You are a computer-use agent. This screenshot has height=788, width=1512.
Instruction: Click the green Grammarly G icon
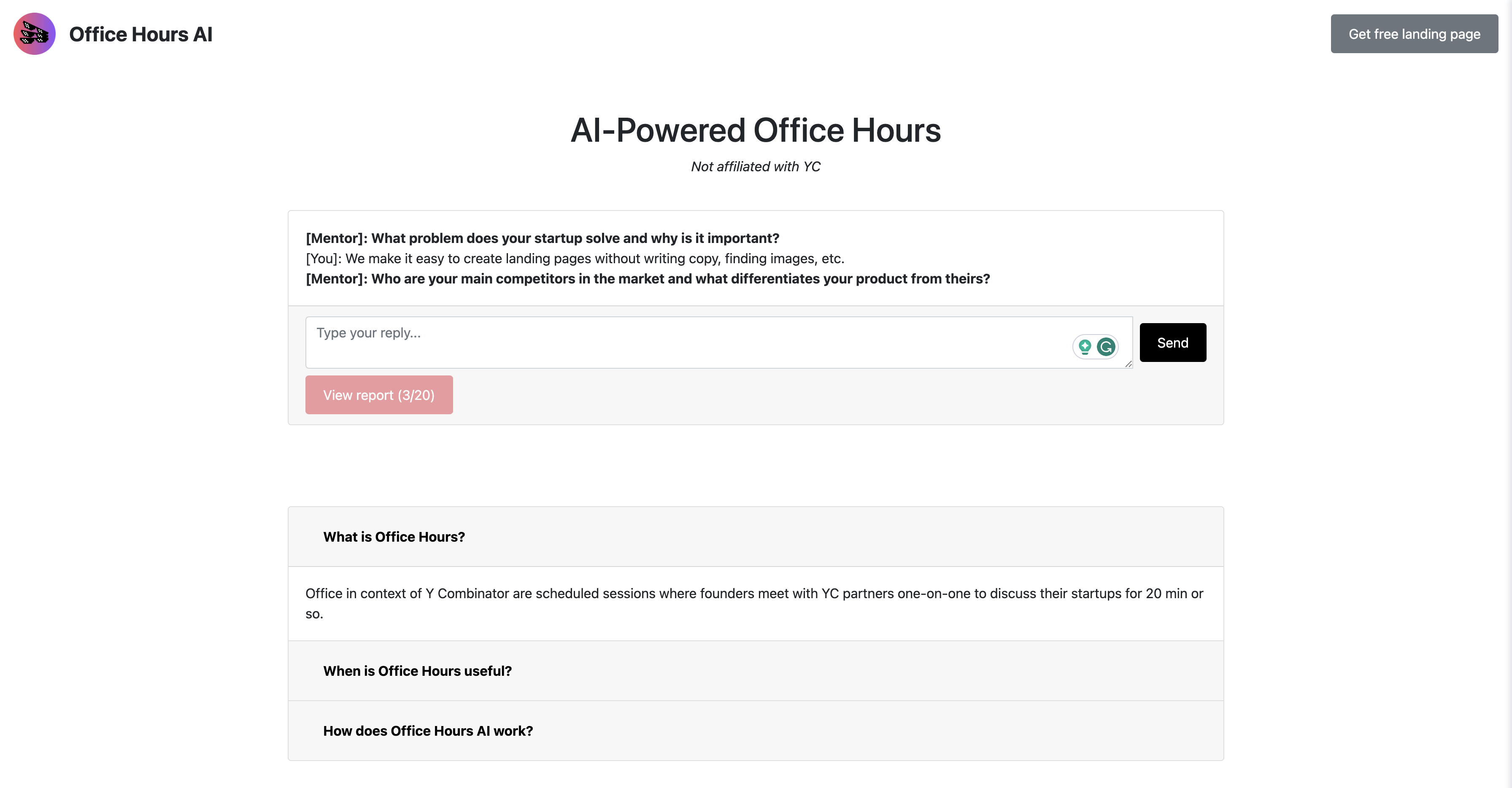pyautogui.click(x=1107, y=347)
